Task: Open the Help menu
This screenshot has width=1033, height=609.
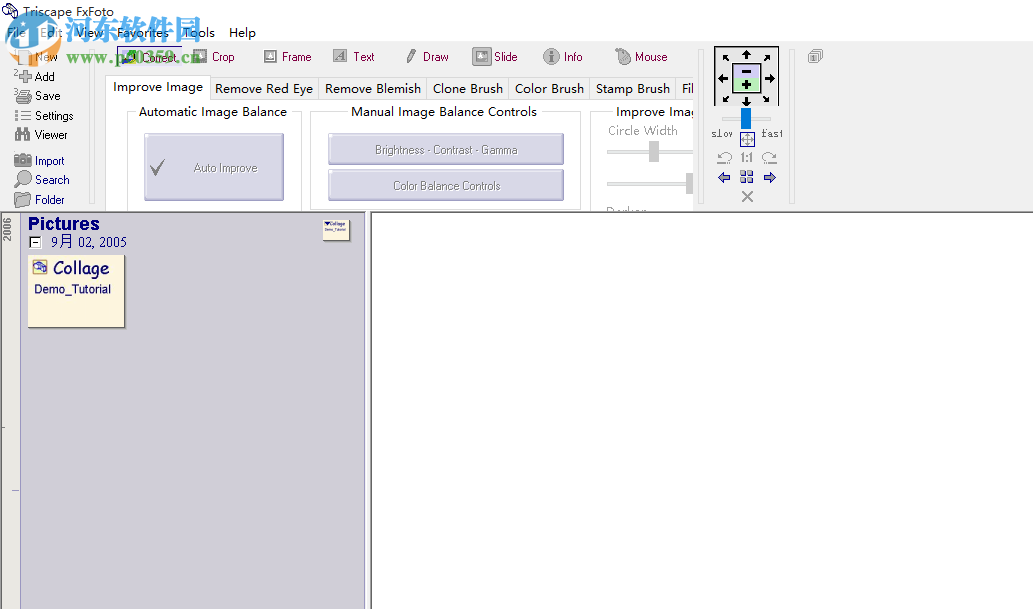Action: pos(242,32)
